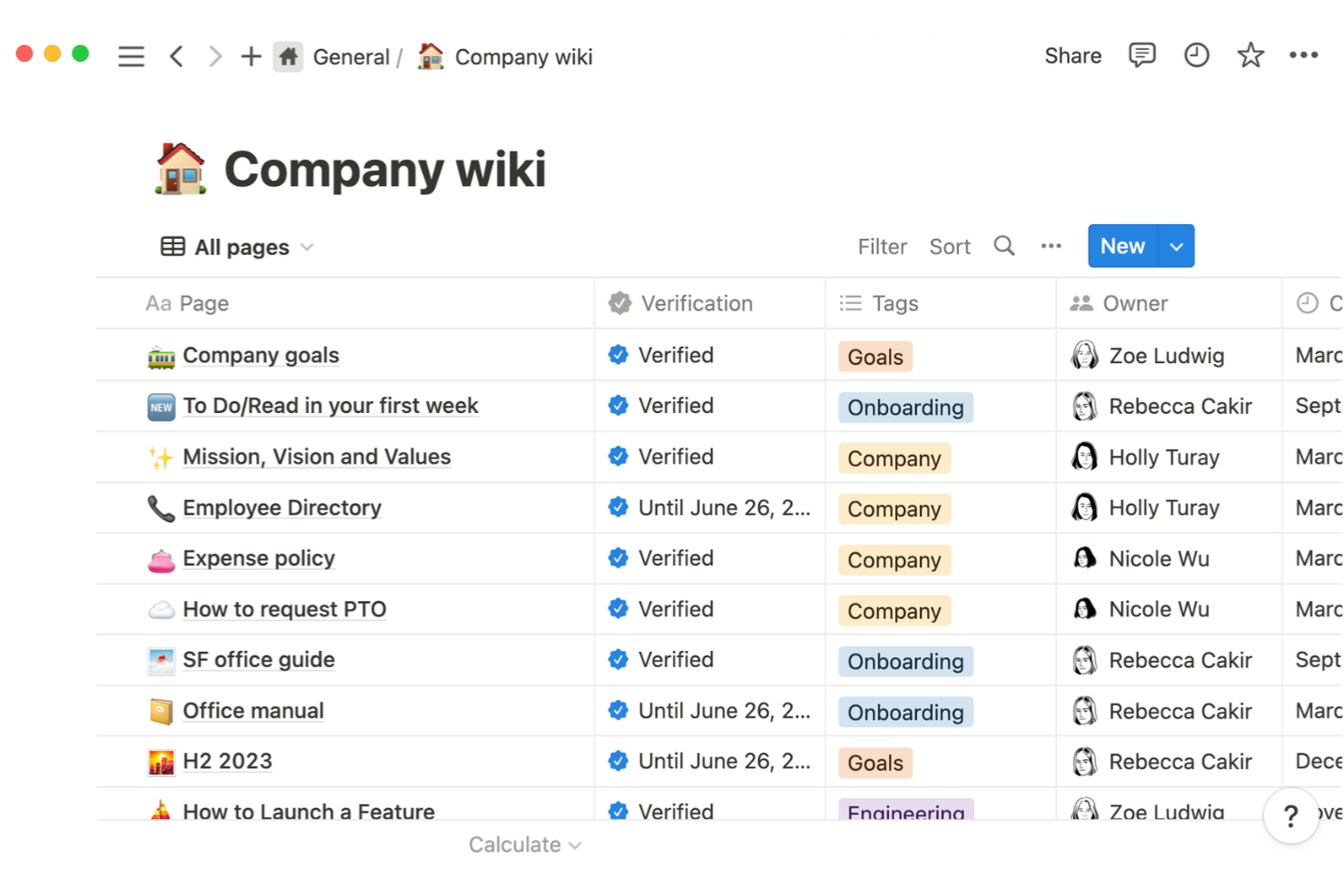Open the Employee Directory page link
The height and width of the screenshot is (896, 1344).
tap(282, 507)
